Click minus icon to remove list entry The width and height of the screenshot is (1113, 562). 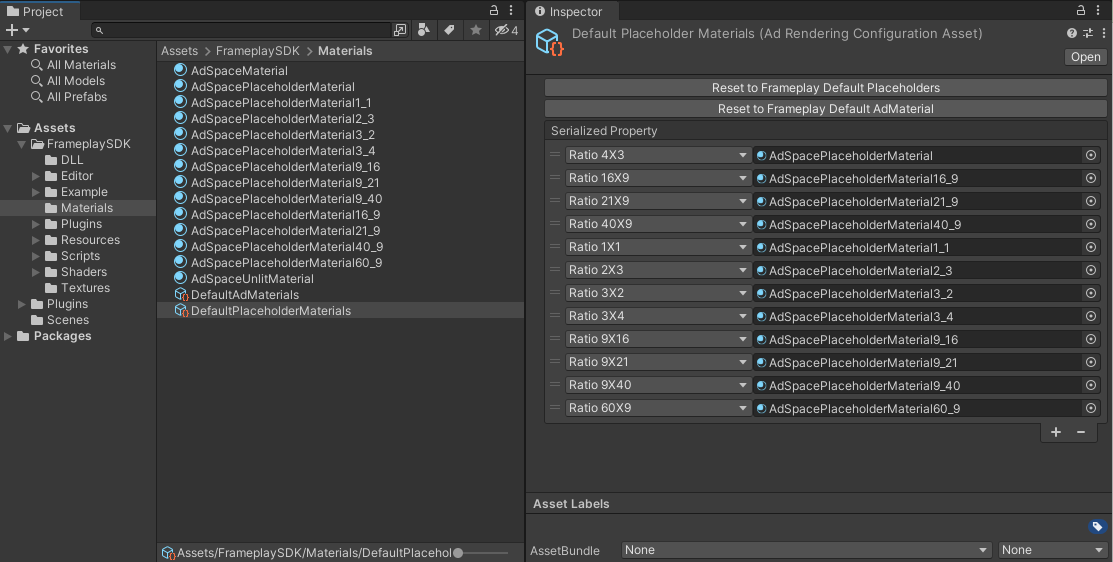pos(1081,432)
